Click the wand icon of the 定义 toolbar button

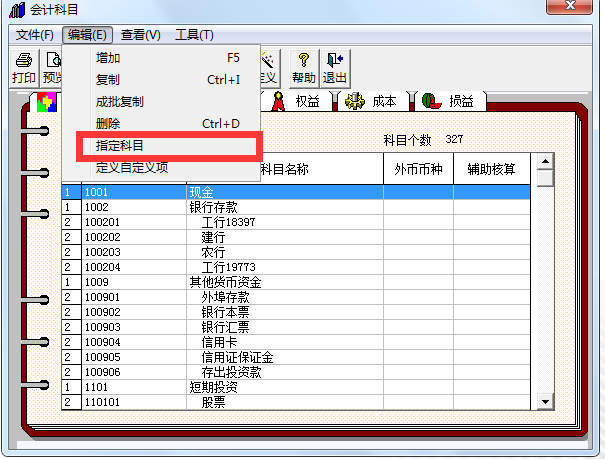click(x=267, y=60)
